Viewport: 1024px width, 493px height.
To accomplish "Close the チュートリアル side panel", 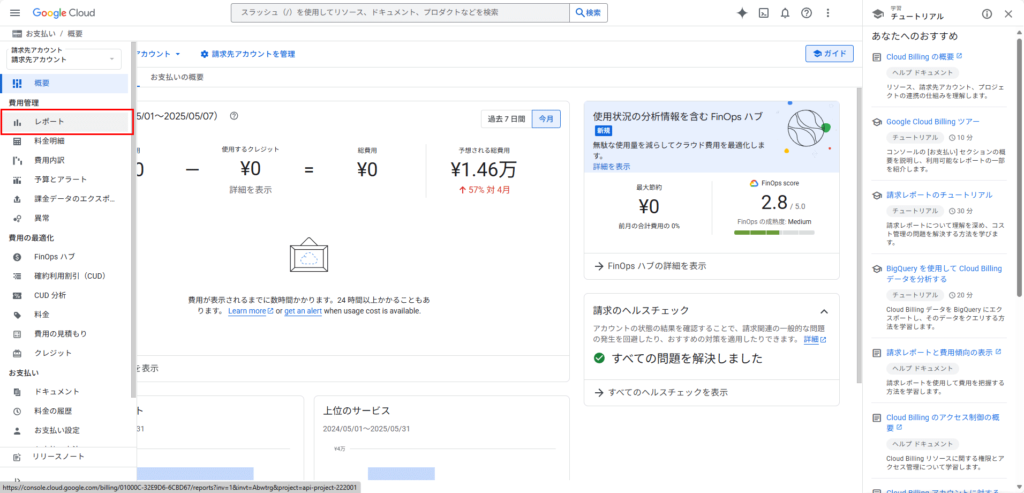I will [x=1008, y=14].
